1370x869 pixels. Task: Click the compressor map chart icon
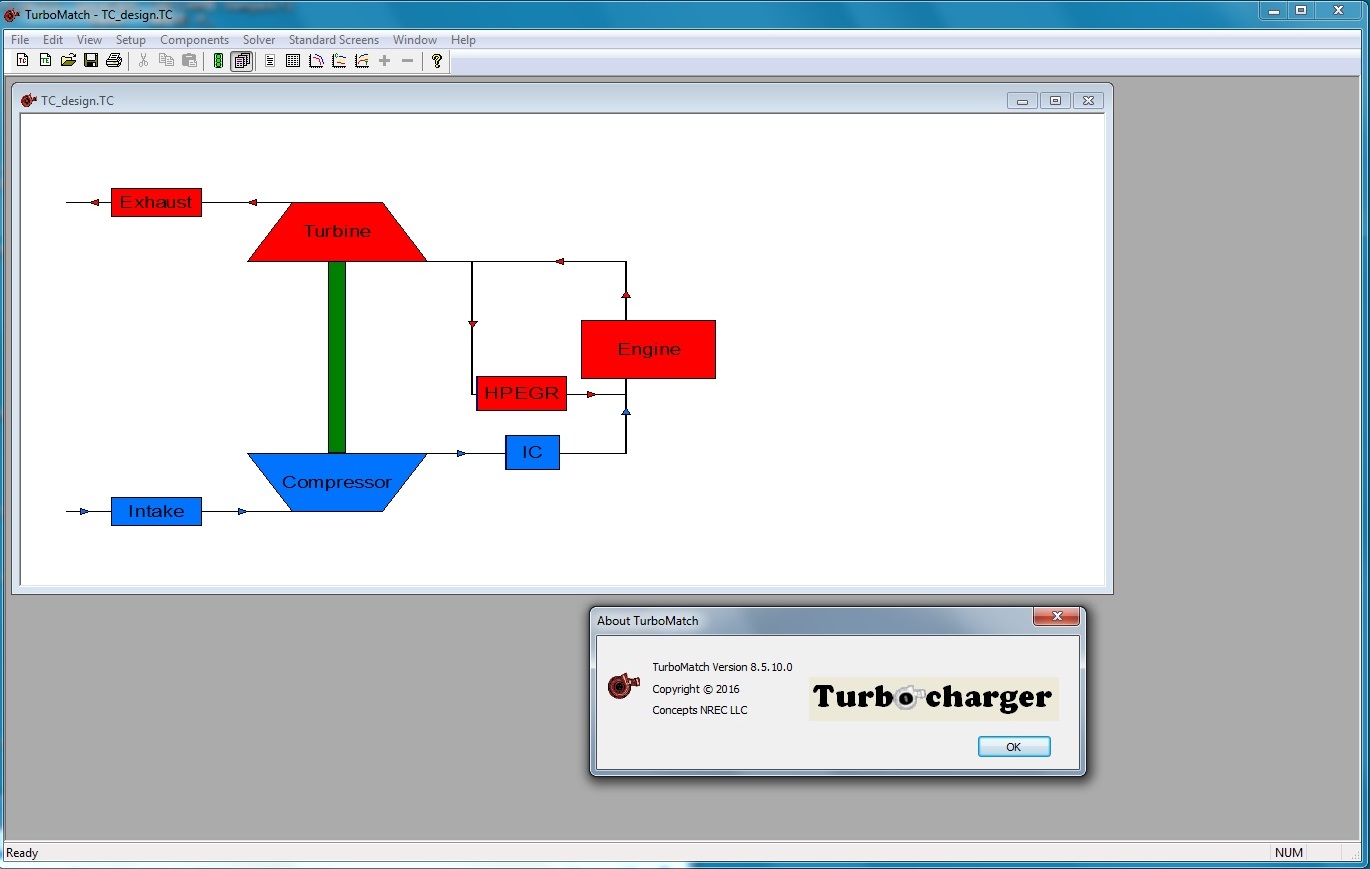click(x=339, y=61)
